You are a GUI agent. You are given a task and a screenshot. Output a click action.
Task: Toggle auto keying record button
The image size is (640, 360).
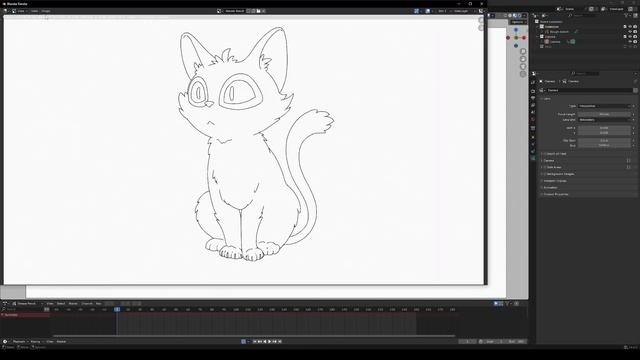[243, 342]
